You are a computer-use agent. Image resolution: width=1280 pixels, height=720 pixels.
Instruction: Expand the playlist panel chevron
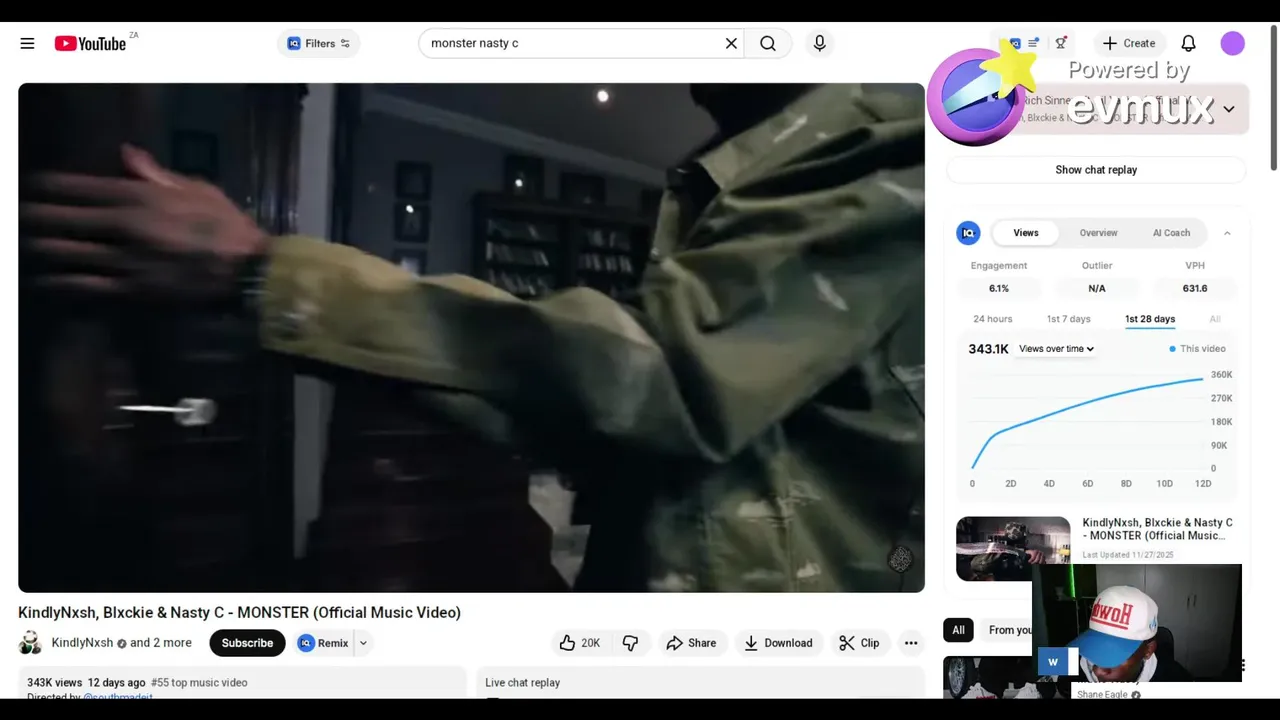1228,108
